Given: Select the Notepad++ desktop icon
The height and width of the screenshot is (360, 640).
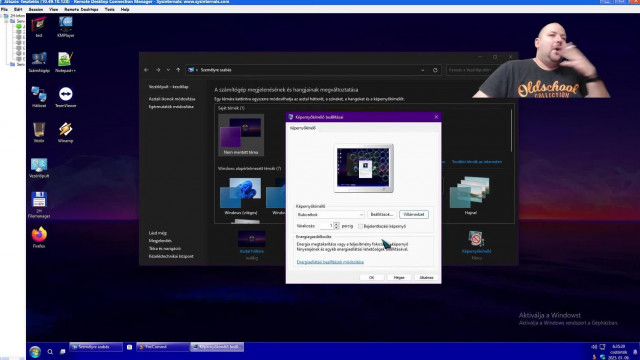Looking at the screenshot, I should pyautogui.click(x=65, y=62).
